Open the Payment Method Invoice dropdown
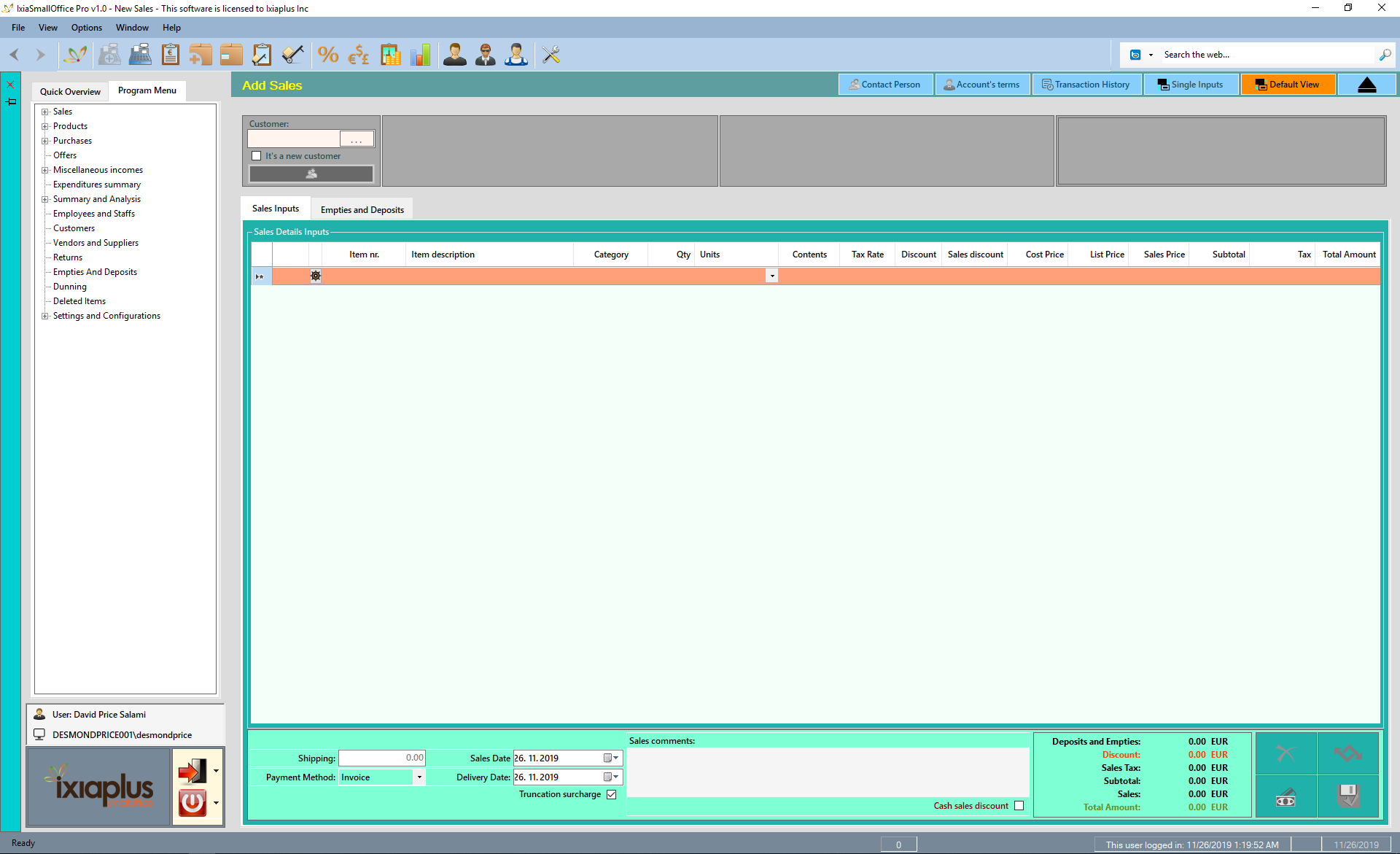The height and width of the screenshot is (854, 1400). [x=419, y=777]
